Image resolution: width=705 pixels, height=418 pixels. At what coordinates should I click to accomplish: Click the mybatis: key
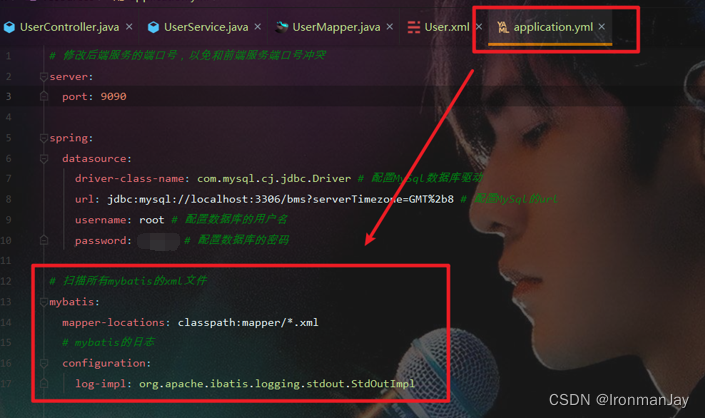click(74, 302)
